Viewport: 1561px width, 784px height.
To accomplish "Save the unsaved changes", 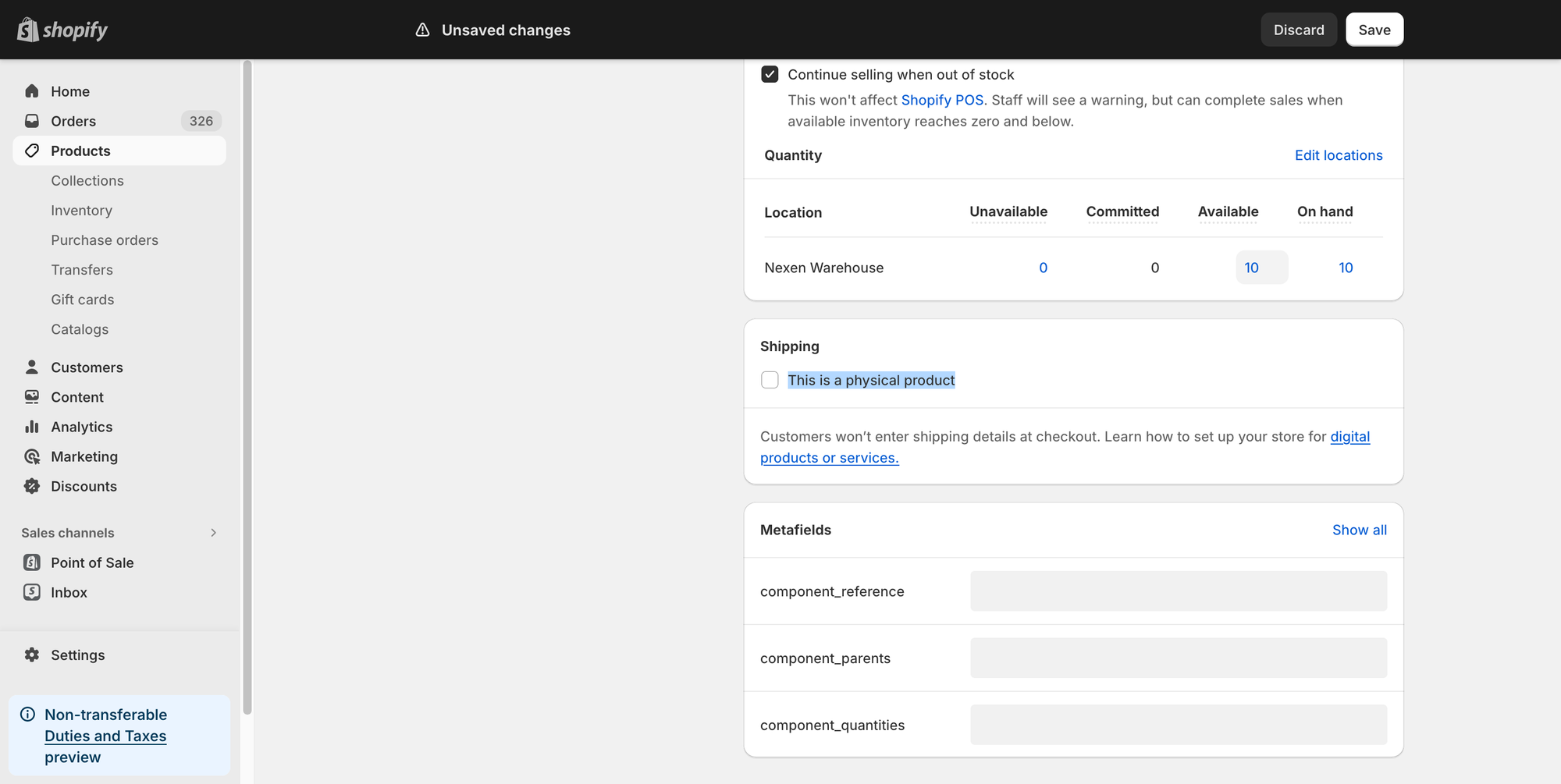I will pyautogui.click(x=1374, y=30).
